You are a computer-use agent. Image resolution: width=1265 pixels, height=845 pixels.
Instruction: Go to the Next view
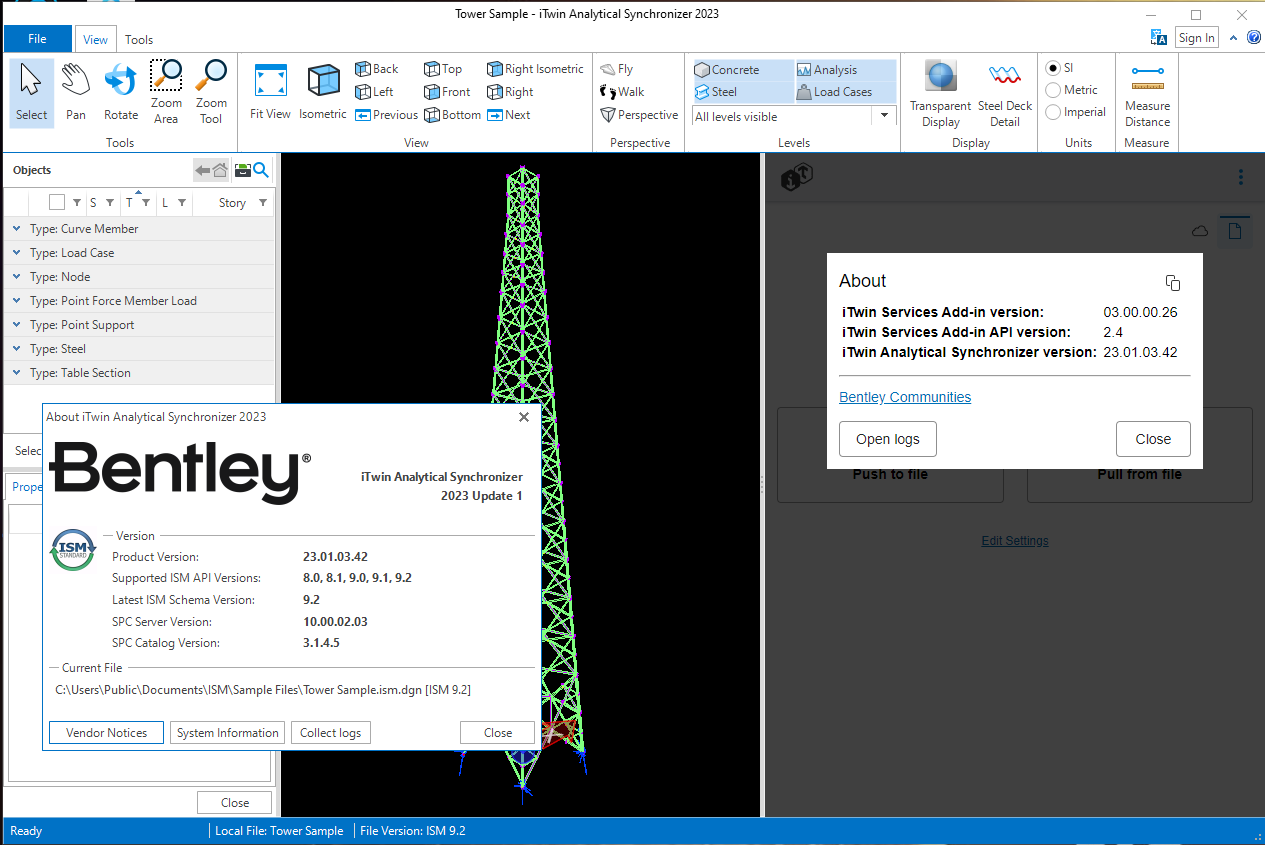pos(509,115)
